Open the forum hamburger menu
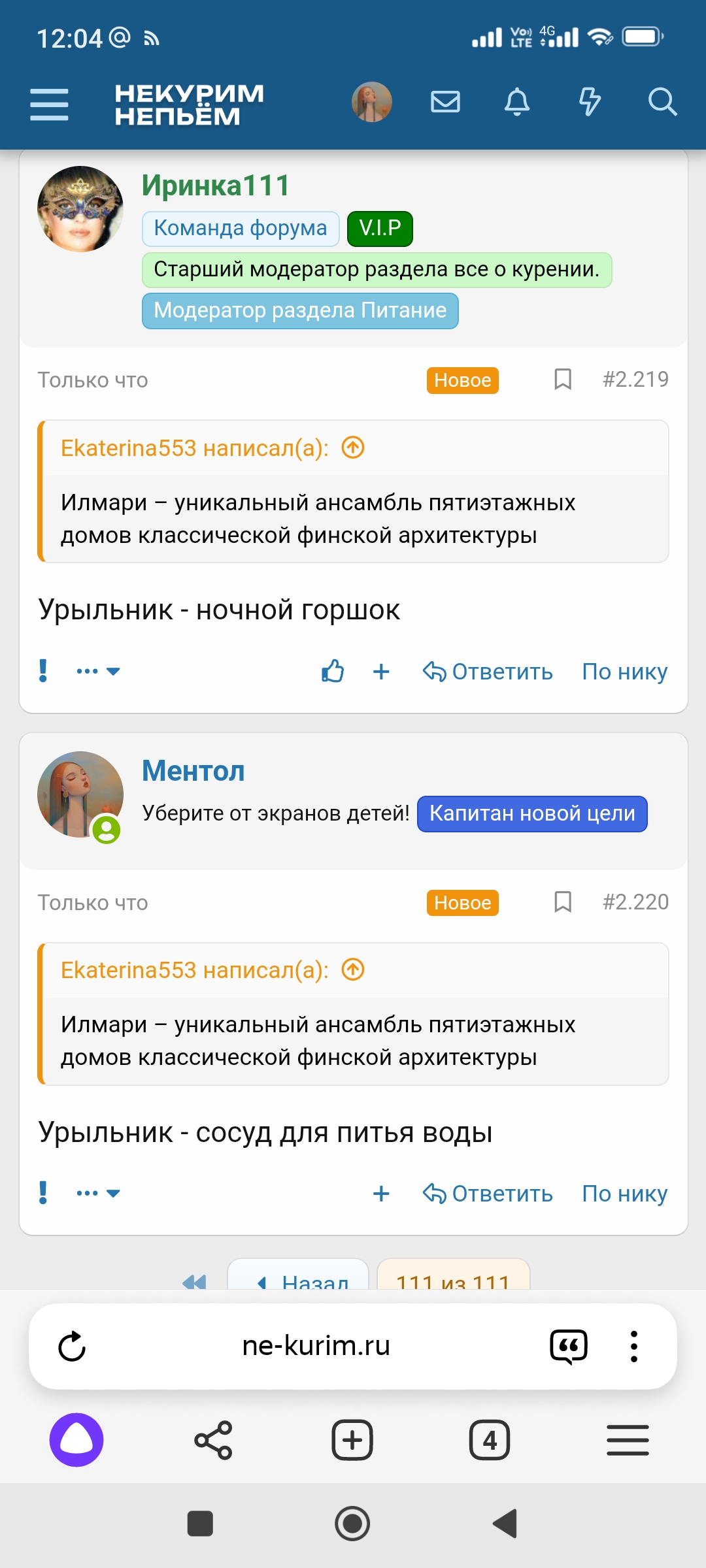The height and width of the screenshot is (1568, 706). [x=48, y=102]
